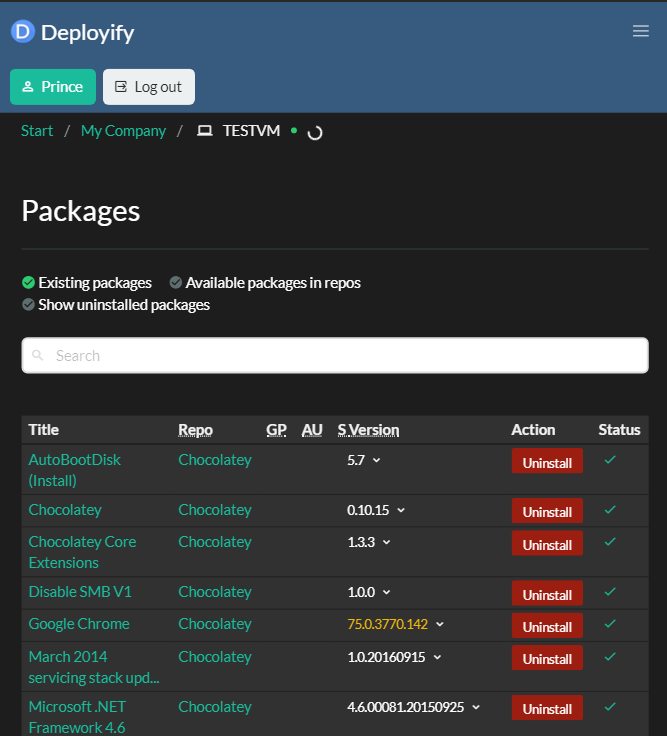
Task: Open Chocolatey repo link in Google Chrome row
Action: coord(215,624)
